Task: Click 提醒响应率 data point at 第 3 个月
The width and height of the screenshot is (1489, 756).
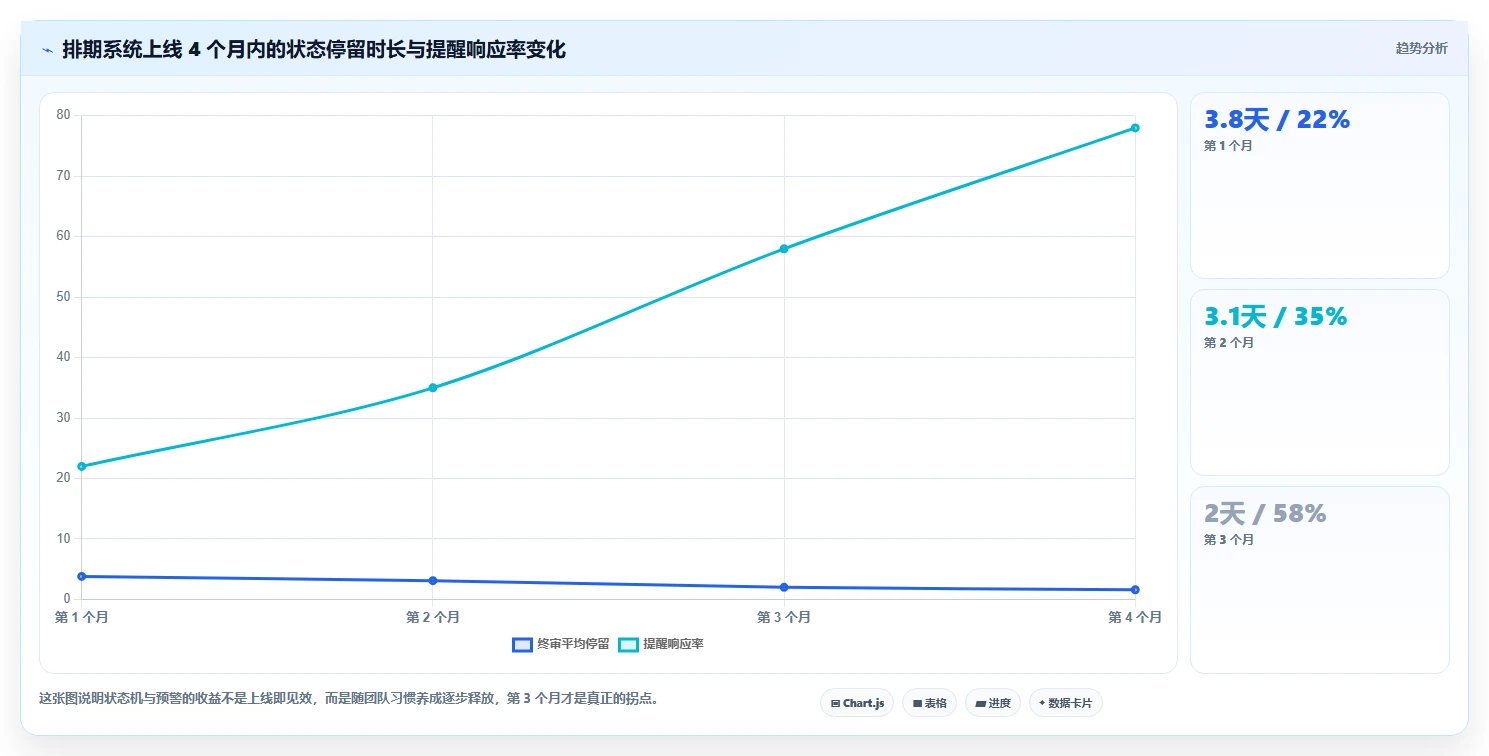Action: (x=784, y=248)
